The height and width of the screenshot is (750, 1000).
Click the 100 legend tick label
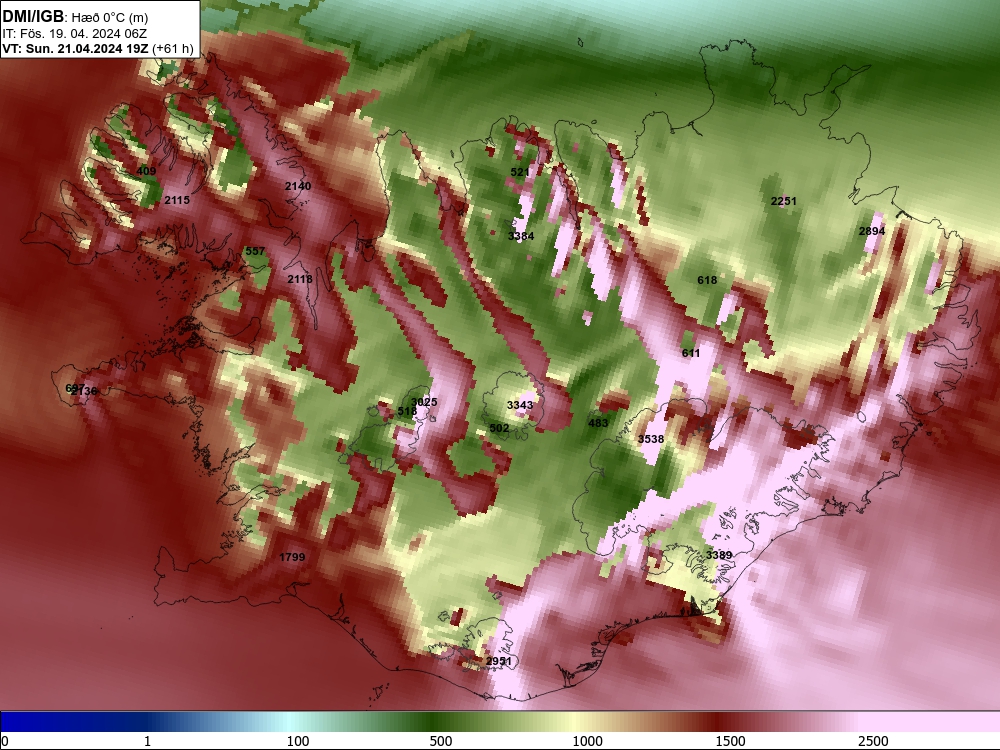point(298,741)
